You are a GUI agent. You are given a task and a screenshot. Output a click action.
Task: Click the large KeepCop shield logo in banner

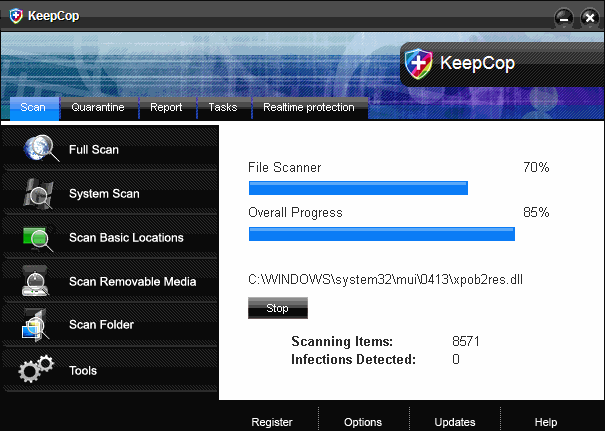pyautogui.click(x=419, y=64)
